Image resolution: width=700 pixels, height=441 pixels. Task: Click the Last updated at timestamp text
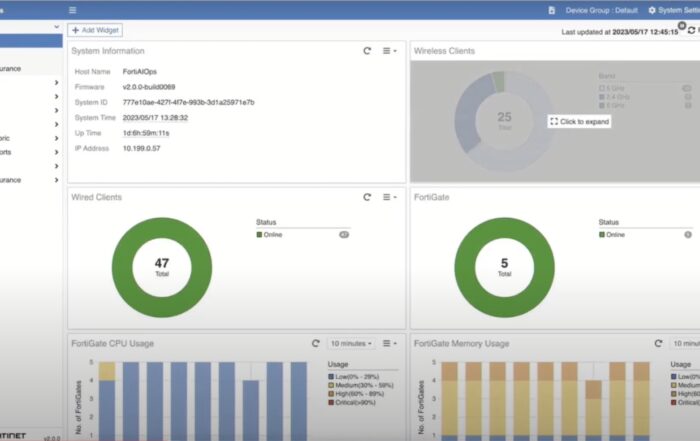click(x=620, y=32)
